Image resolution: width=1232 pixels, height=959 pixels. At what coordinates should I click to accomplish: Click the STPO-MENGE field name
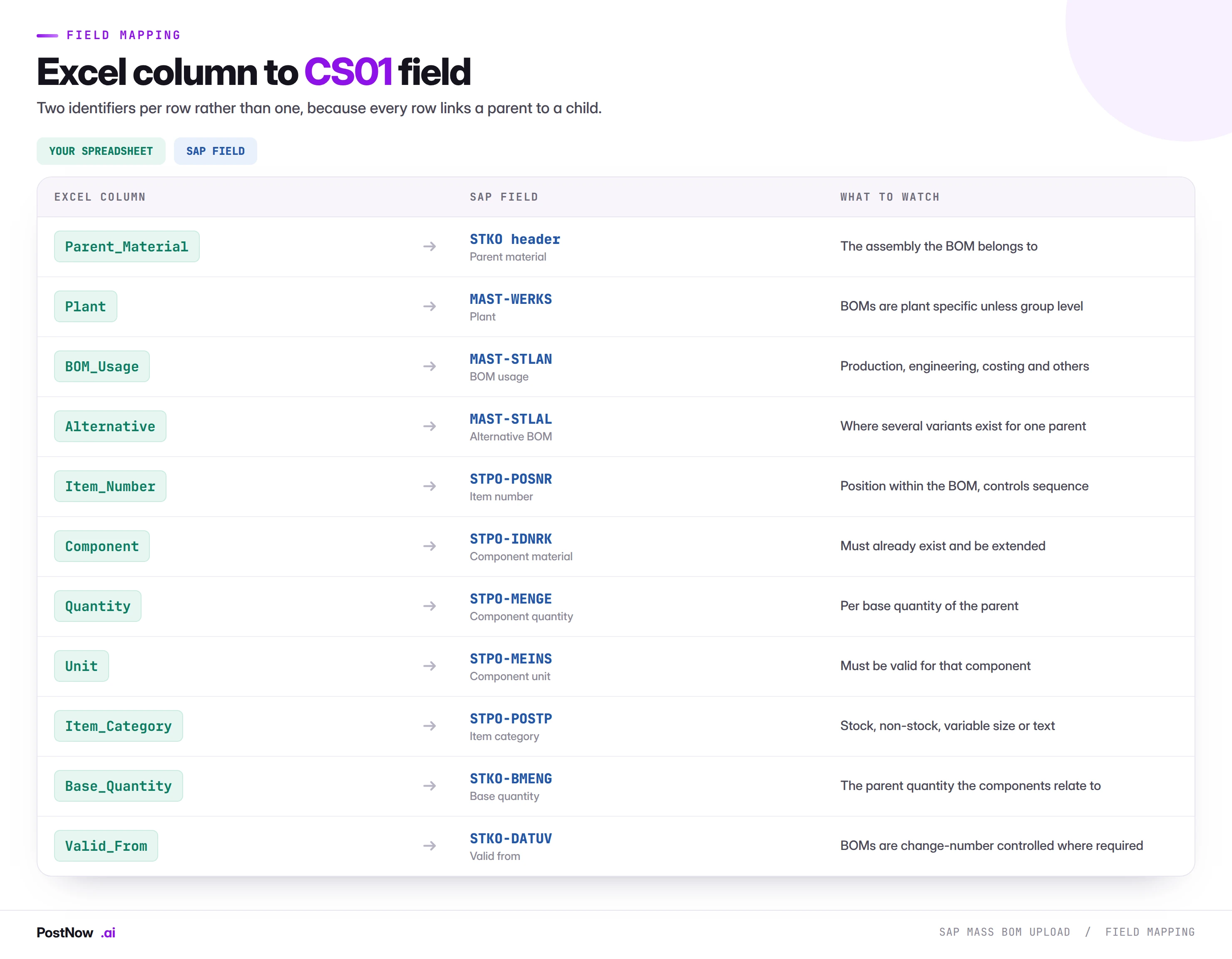(x=511, y=599)
